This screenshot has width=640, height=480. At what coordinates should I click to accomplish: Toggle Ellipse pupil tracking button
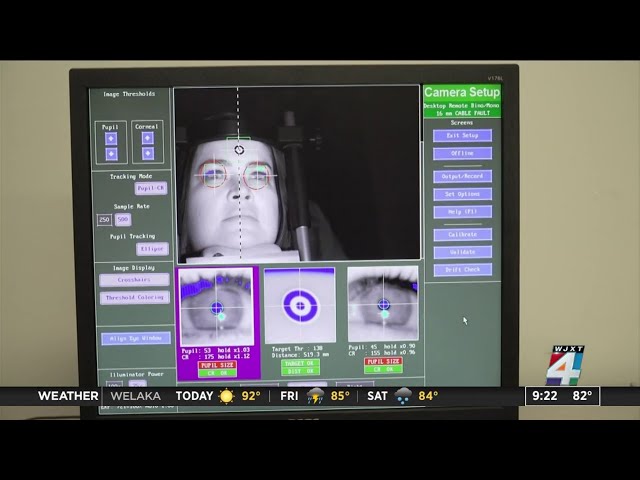coord(152,249)
